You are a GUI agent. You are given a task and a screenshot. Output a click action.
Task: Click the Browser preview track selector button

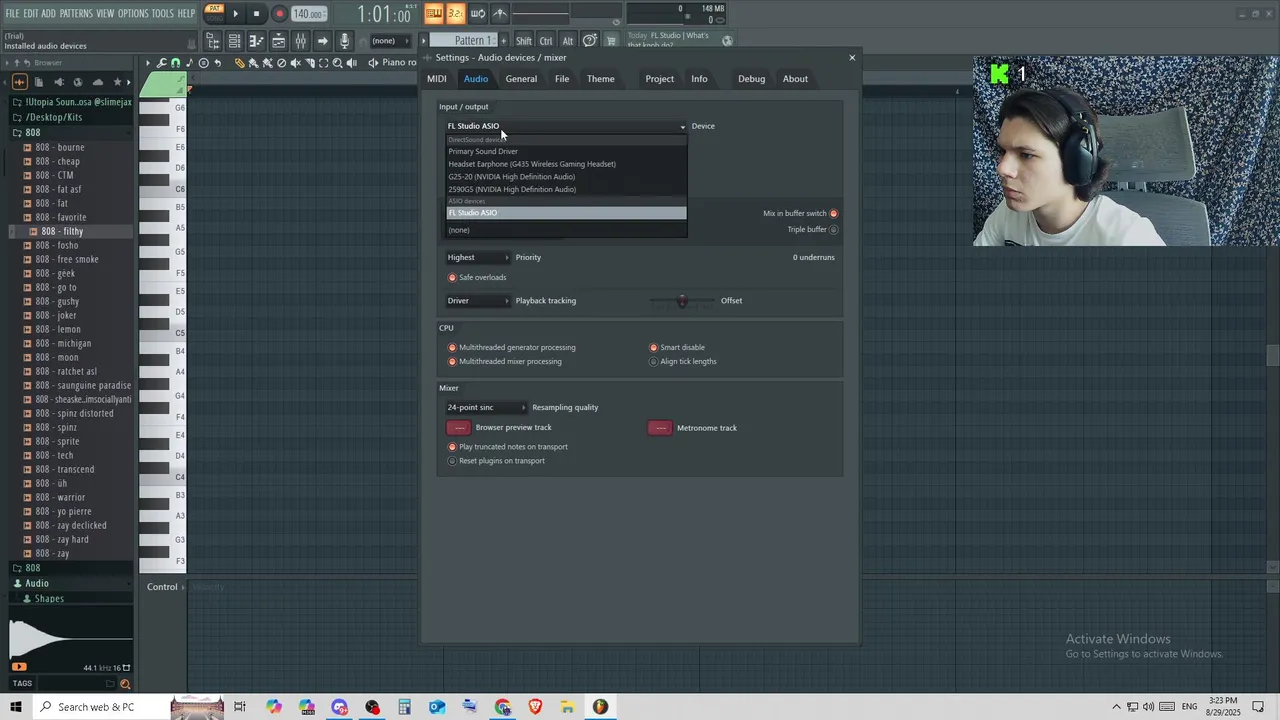click(x=458, y=428)
